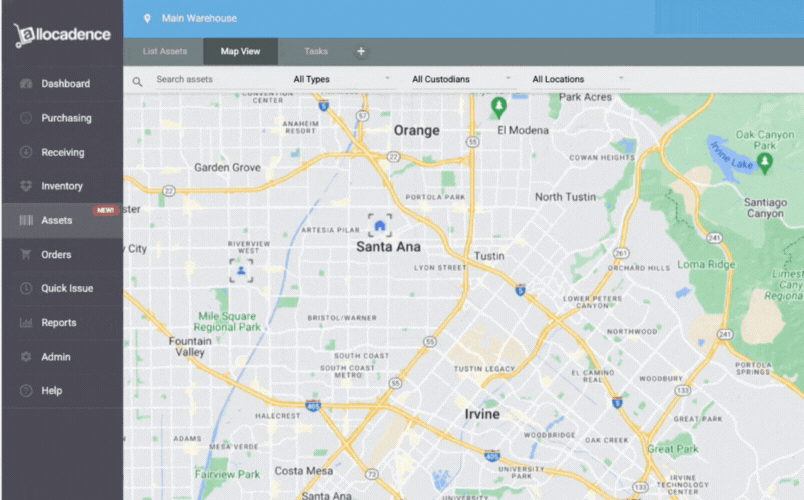Click Main Warehouse in header

click(199, 18)
